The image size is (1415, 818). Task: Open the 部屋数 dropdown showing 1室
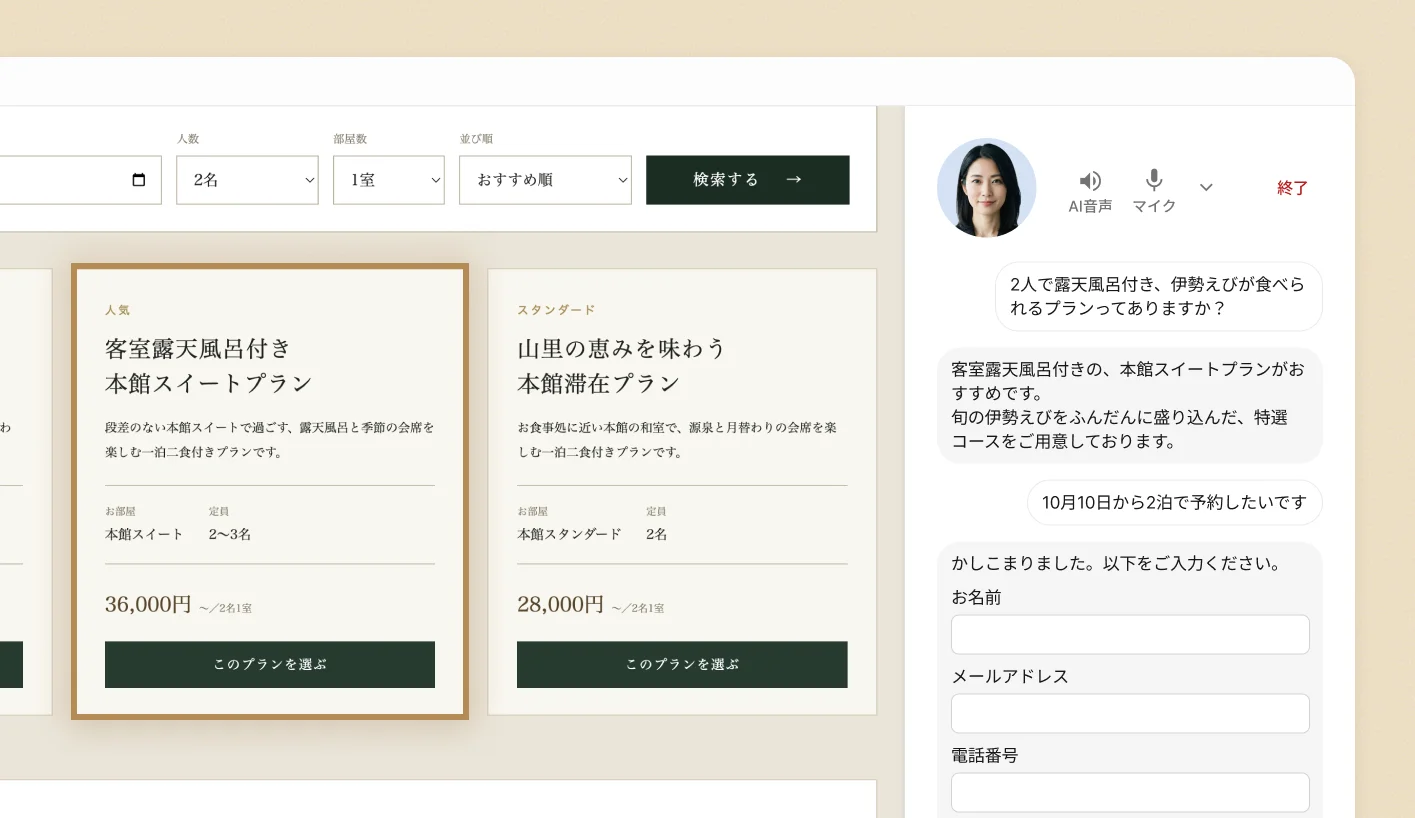[x=388, y=180]
